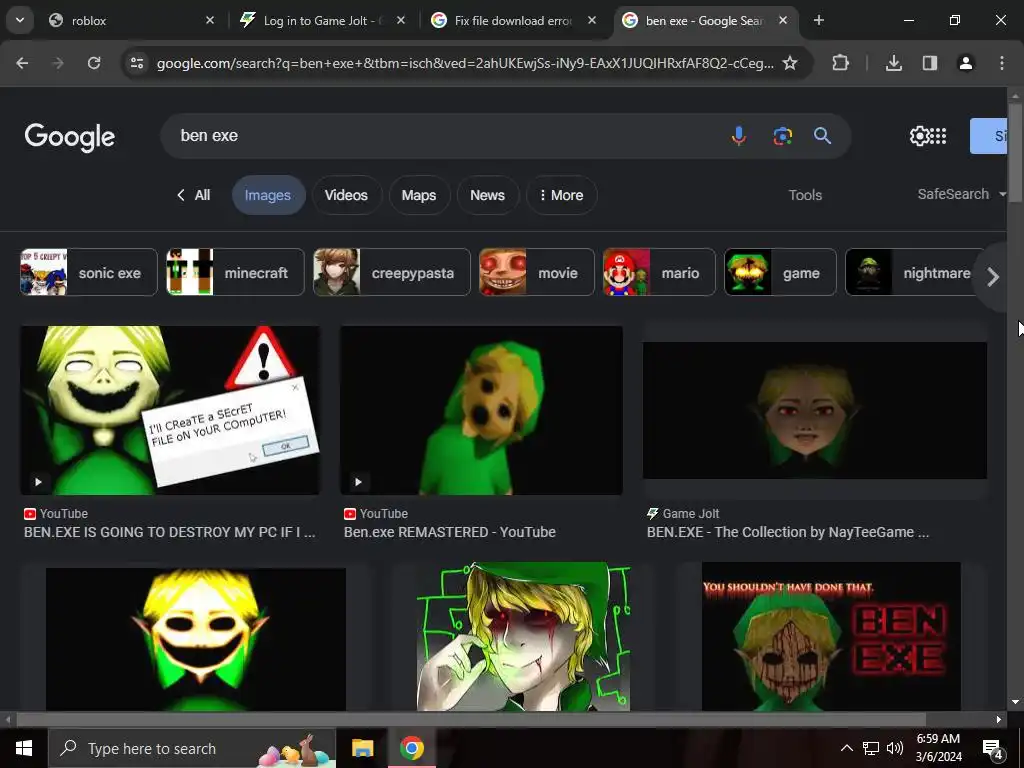Open File Explorer from the taskbar
This screenshot has width=1024, height=768.
(362, 748)
